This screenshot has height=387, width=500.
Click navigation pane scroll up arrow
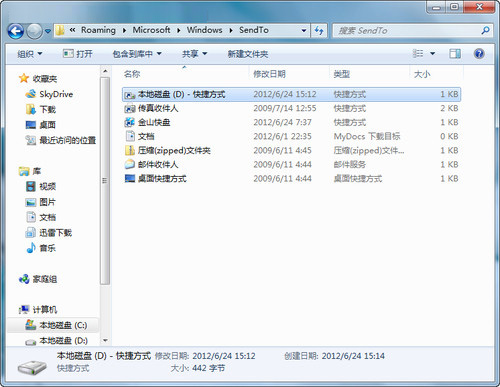[105, 71]
